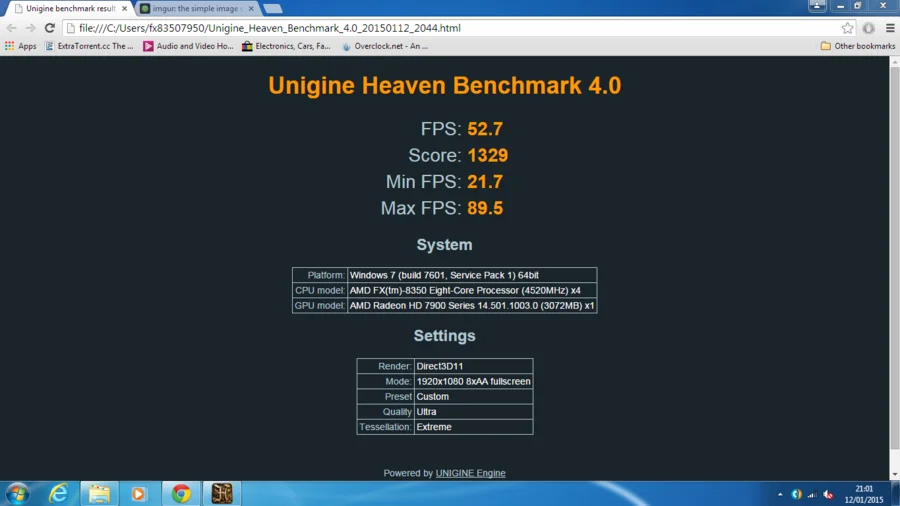Open a new tab
900x506 pixels.
tap(273, 9)
